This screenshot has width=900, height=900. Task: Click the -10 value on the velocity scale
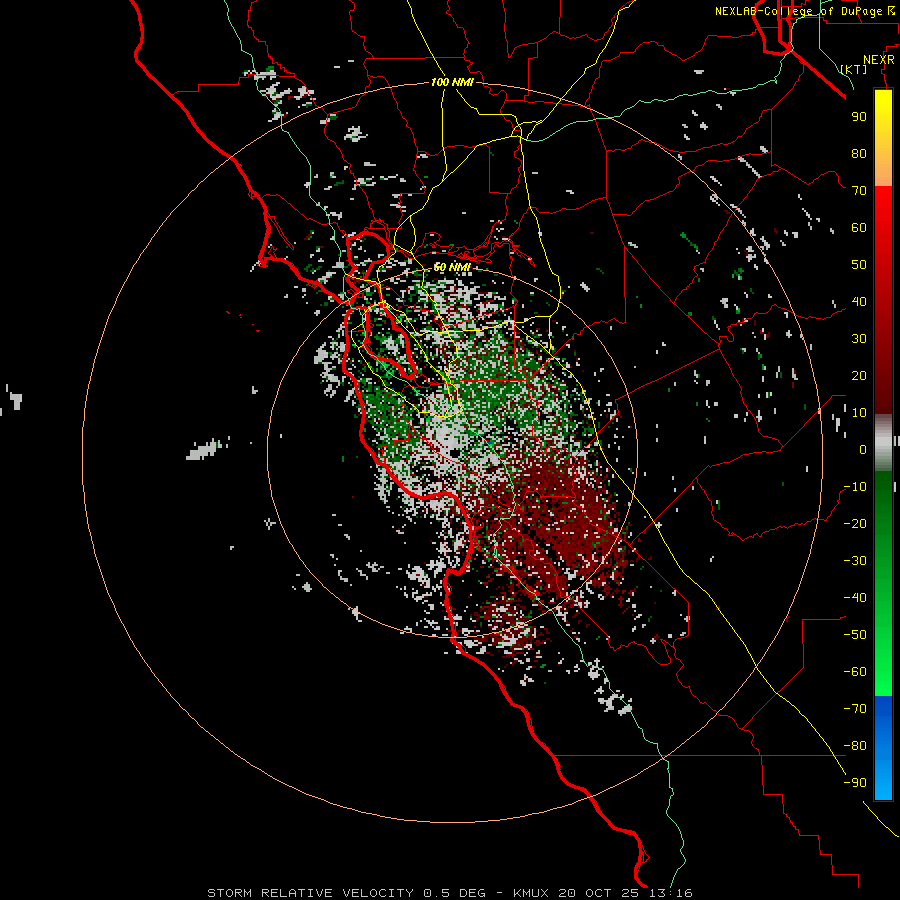[x=855, y=487]
